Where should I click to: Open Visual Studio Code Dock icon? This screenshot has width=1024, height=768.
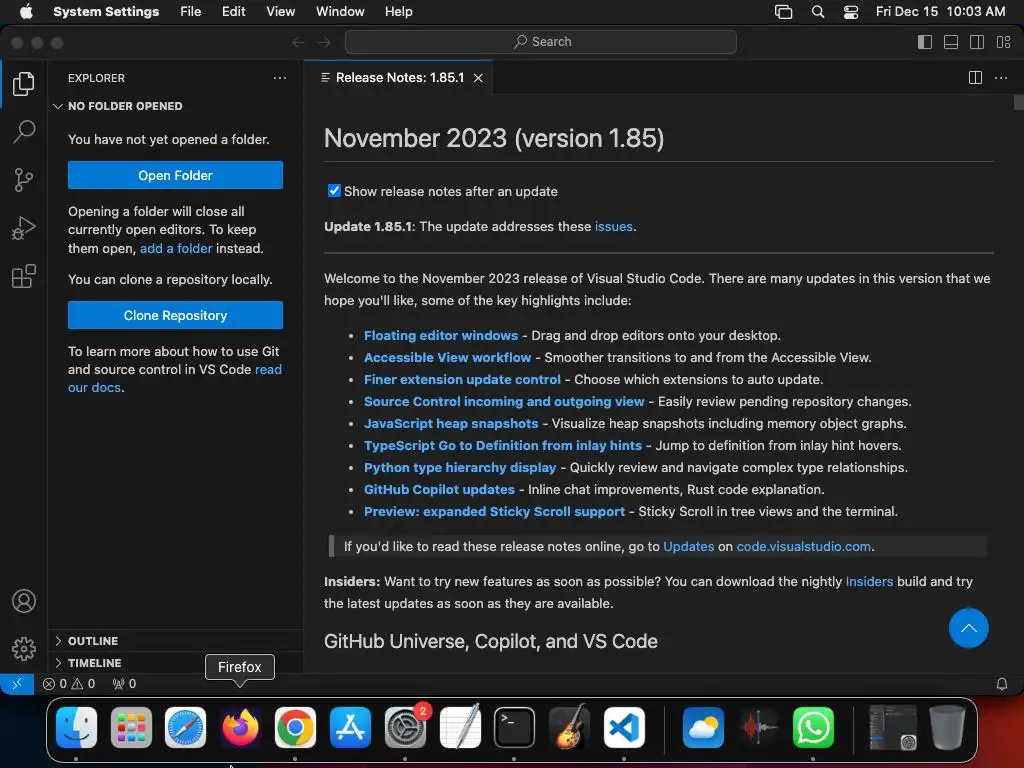pyautogui.click(x=624, y=727)
